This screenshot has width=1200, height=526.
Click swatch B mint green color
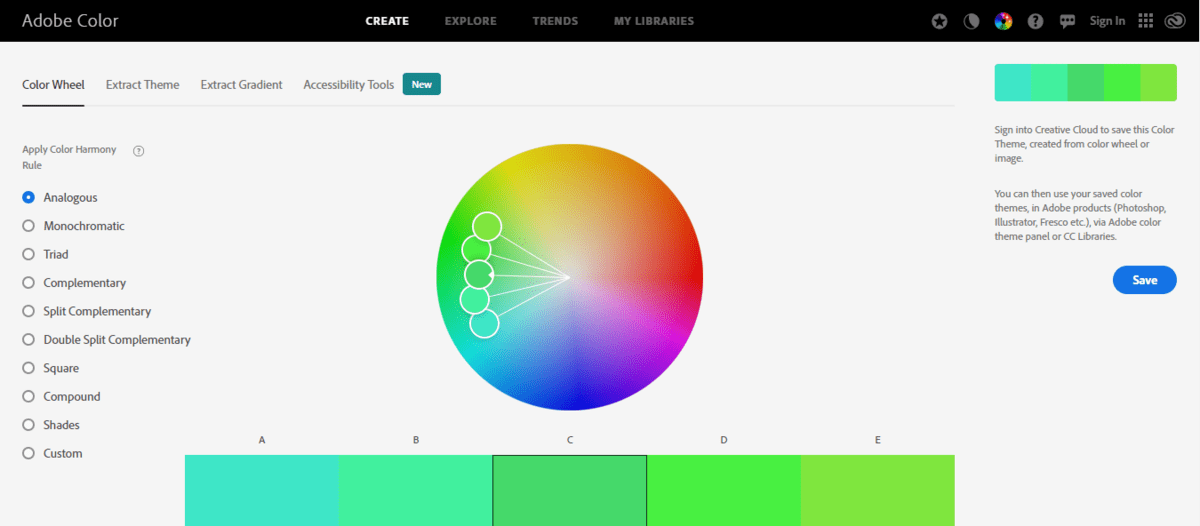tap(416, 490)
